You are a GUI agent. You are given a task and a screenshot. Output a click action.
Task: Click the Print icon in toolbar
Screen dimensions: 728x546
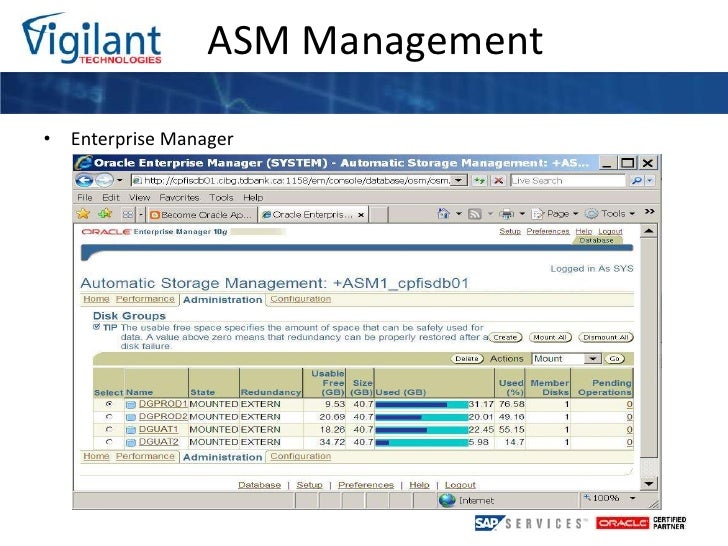coord(507,214)
